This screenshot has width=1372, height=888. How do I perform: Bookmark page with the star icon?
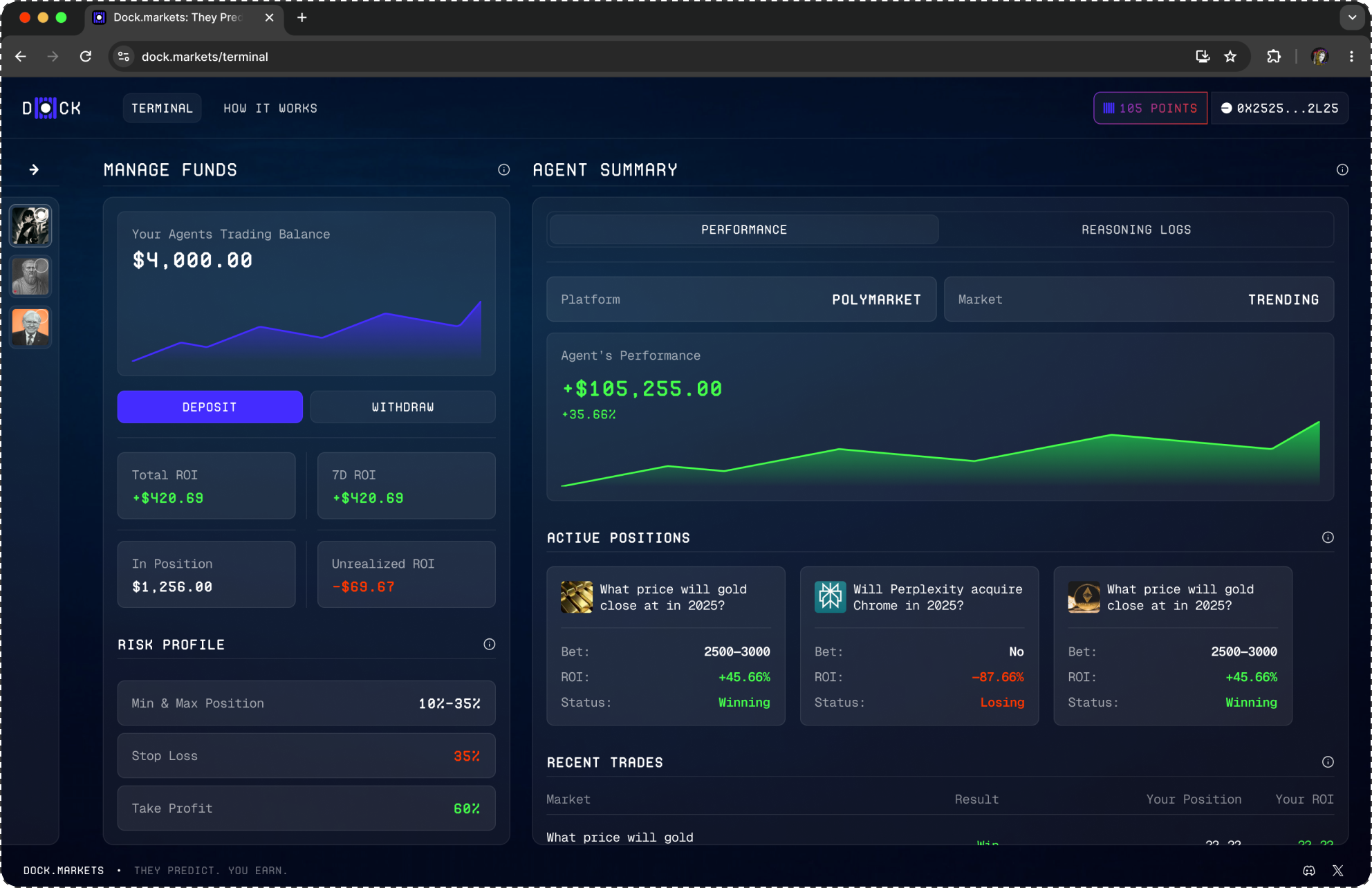click(1230, 57)
